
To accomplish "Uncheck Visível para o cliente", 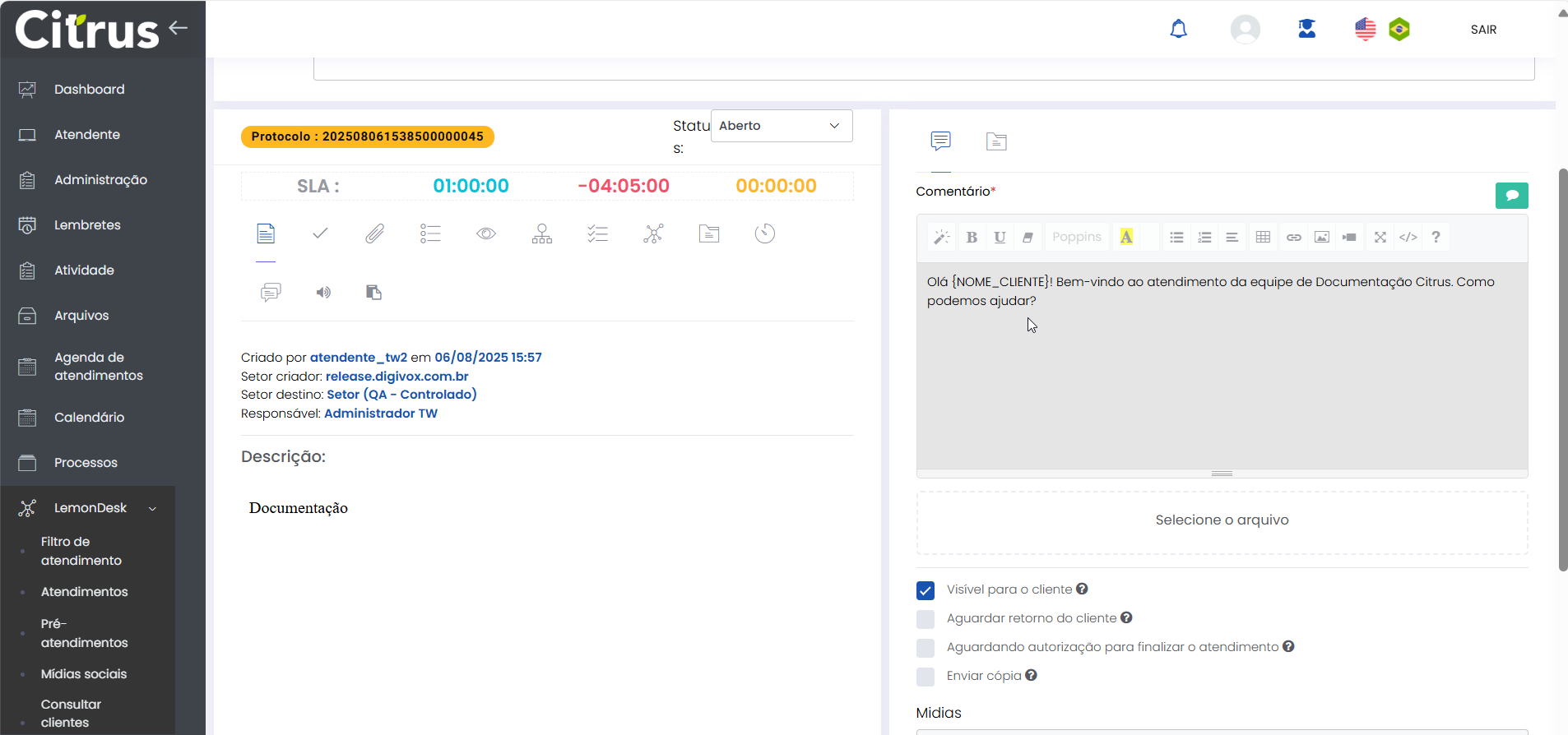I will (x=925, y=590).
